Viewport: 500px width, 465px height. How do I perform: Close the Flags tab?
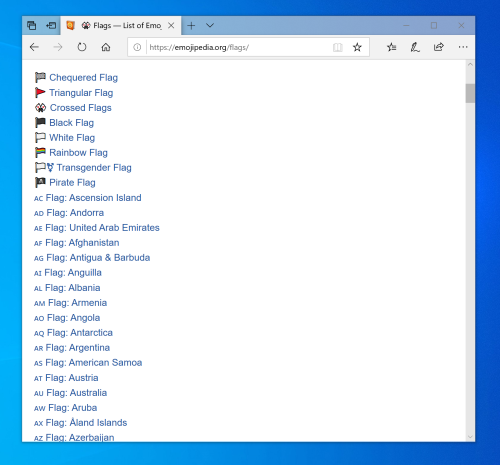coord(171,25)
